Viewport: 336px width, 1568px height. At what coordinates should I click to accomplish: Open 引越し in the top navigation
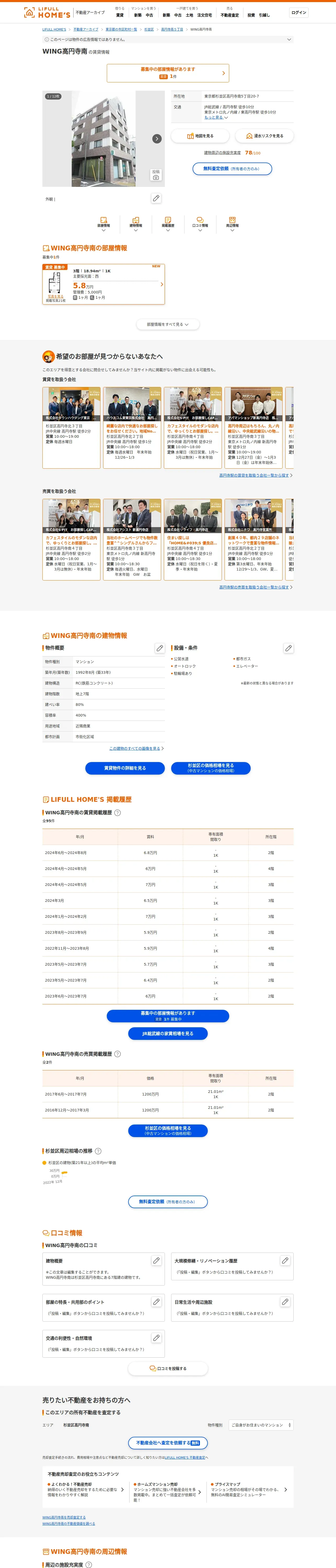point(264,15)
